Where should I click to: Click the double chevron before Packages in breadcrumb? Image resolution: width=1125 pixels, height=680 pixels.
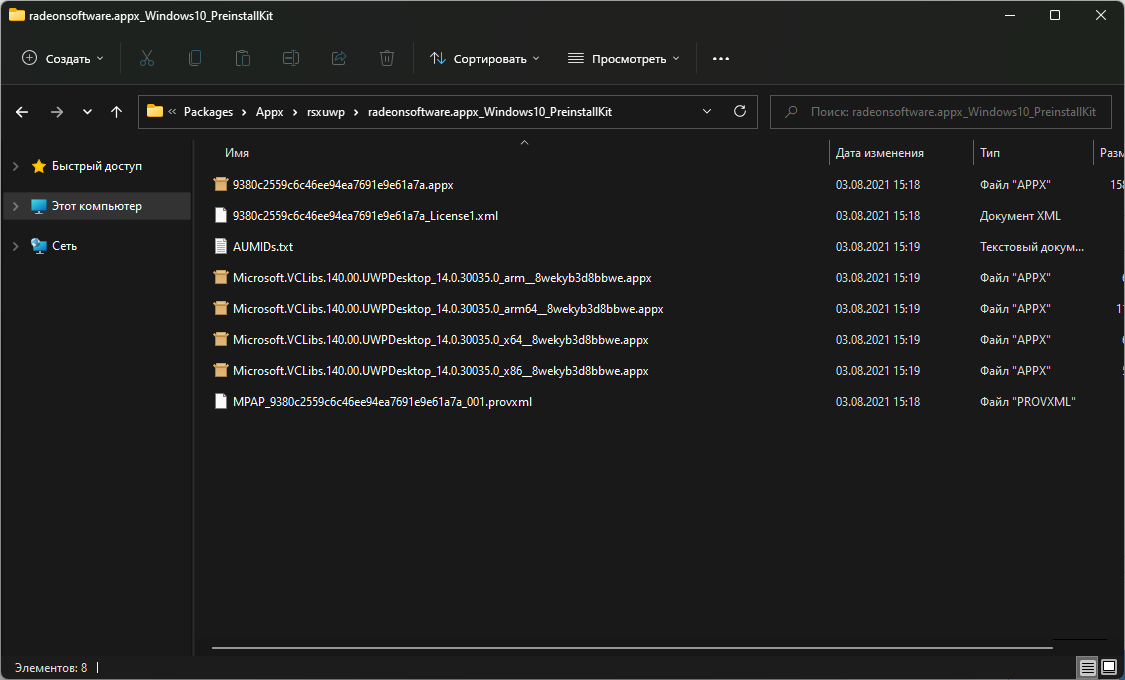pos(172,112)
